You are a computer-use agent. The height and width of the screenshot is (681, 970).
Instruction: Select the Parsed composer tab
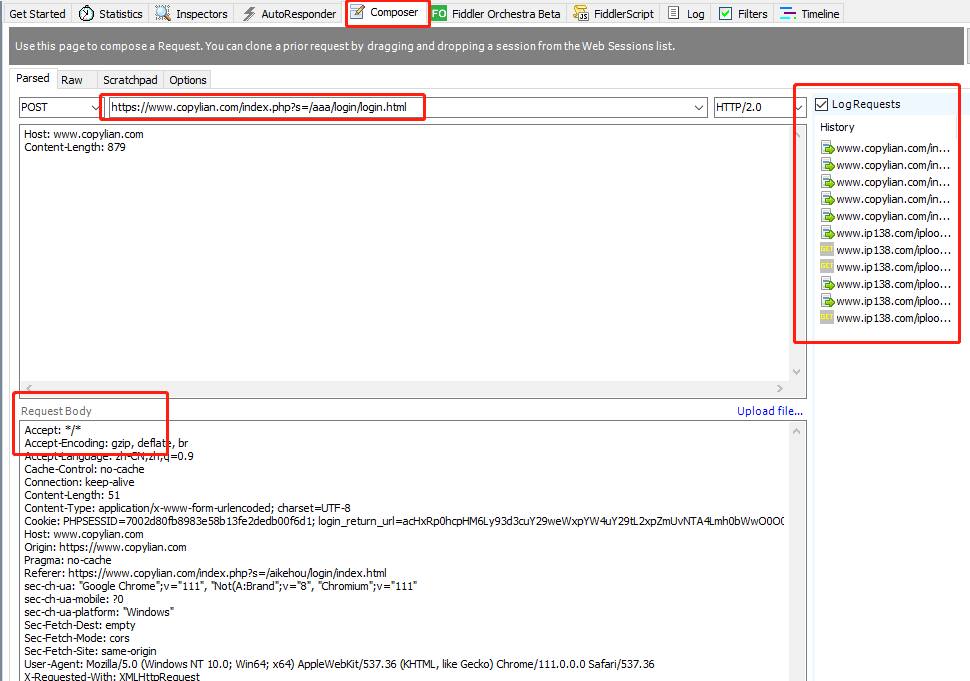click(x=33, y=79)
